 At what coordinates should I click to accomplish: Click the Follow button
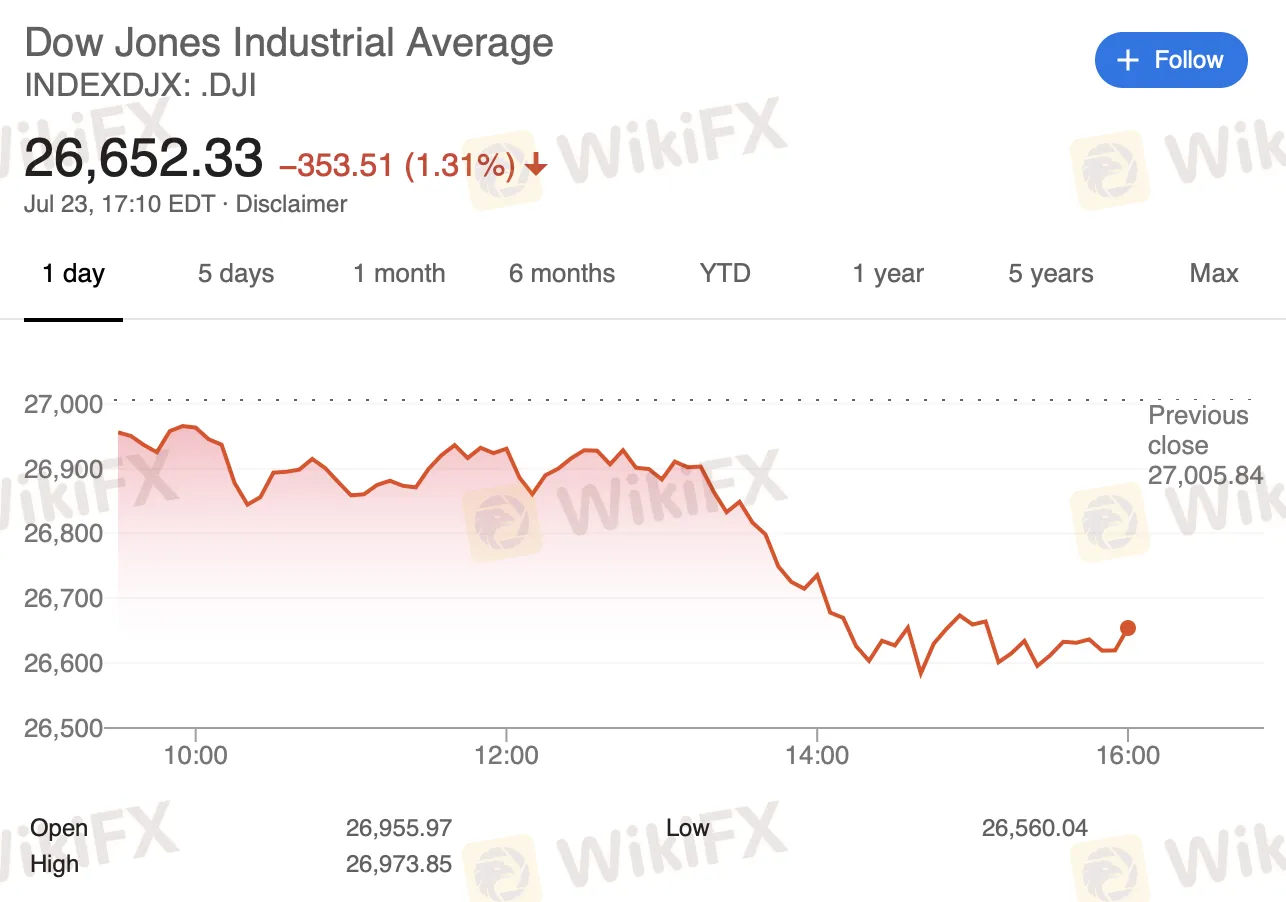tap(1171, 60)
